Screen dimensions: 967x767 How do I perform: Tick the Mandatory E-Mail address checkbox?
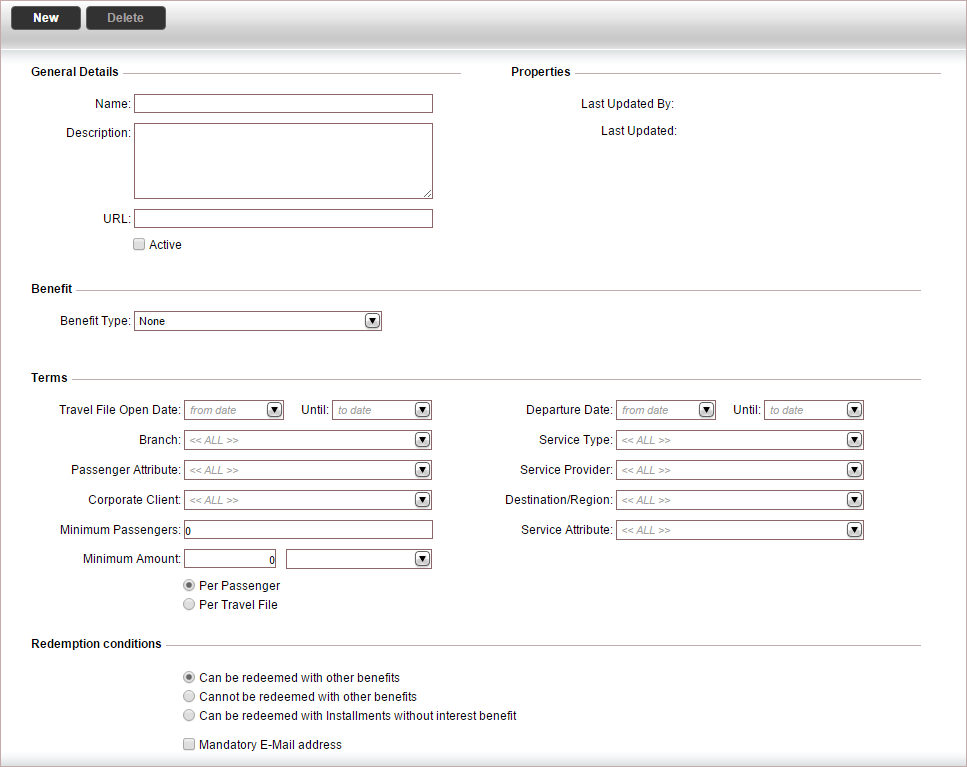click(x=189, y=744)
